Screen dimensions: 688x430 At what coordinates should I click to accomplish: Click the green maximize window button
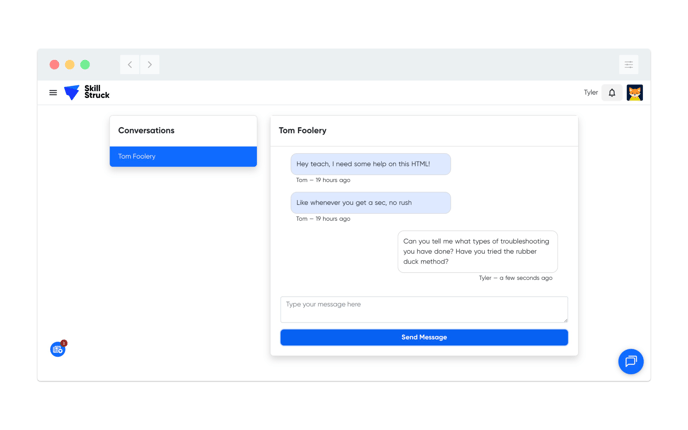(x=85, y=65)
